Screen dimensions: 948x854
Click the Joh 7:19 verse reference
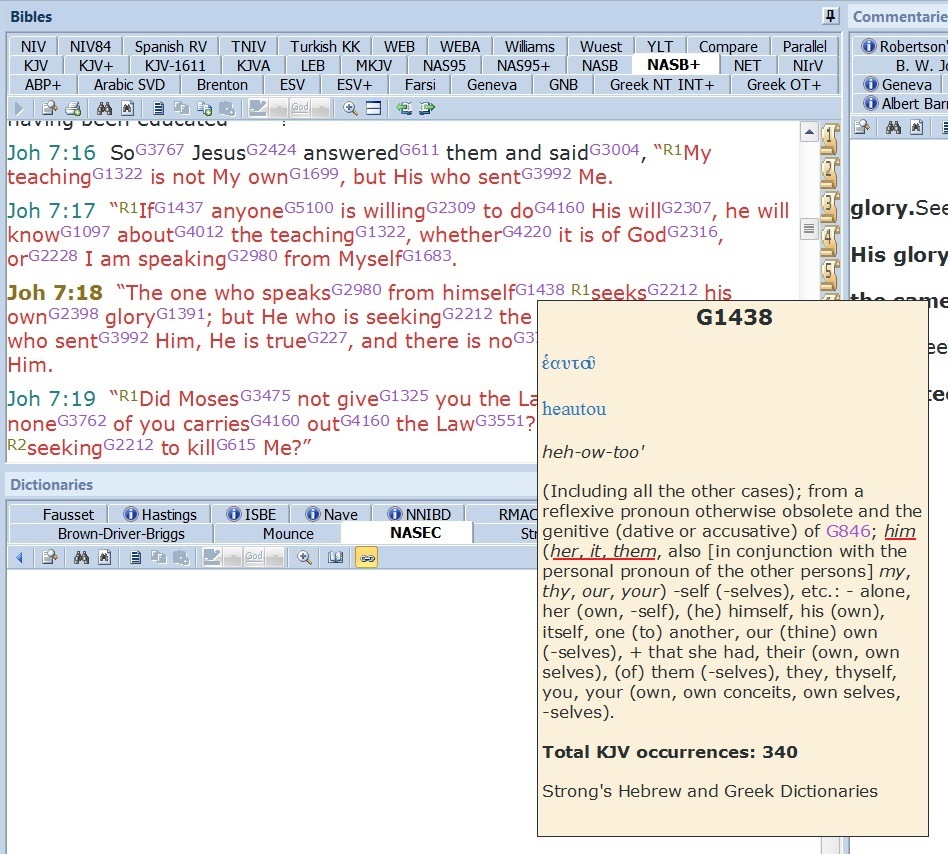tap(51, 399)
